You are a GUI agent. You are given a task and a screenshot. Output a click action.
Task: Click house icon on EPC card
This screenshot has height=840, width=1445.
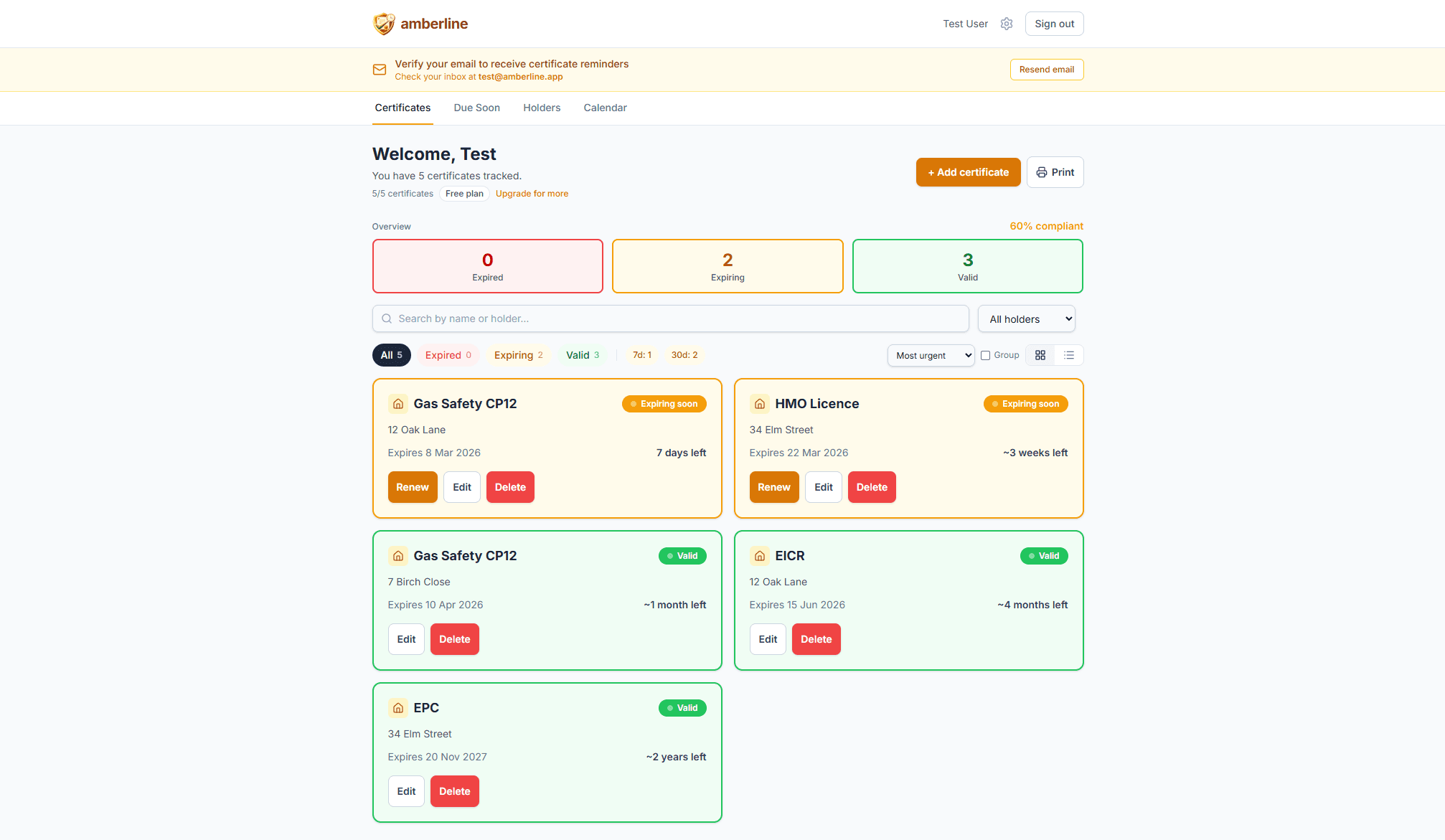click(397, 708)
